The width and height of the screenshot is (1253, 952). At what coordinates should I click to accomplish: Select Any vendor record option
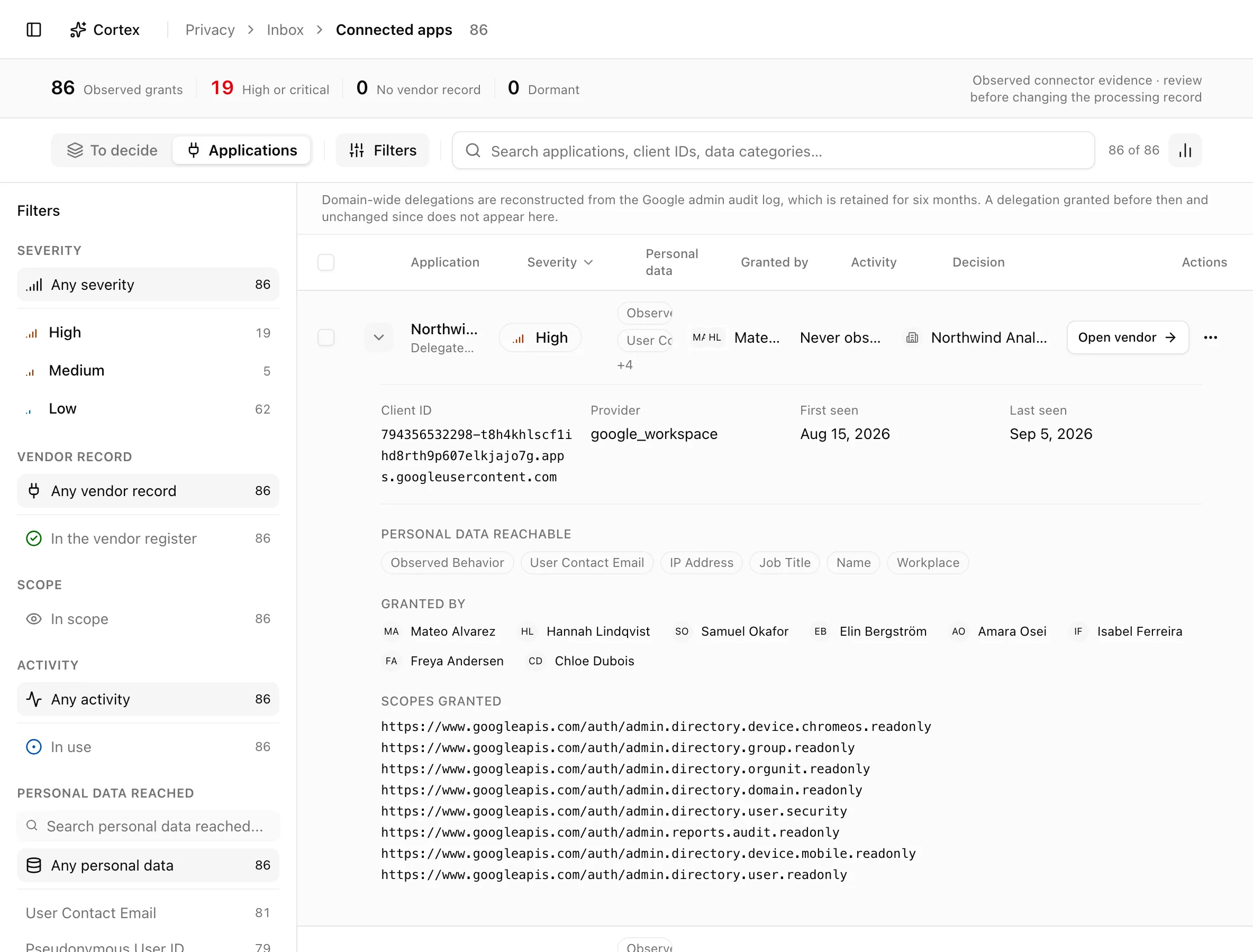(x=148, y=491)
